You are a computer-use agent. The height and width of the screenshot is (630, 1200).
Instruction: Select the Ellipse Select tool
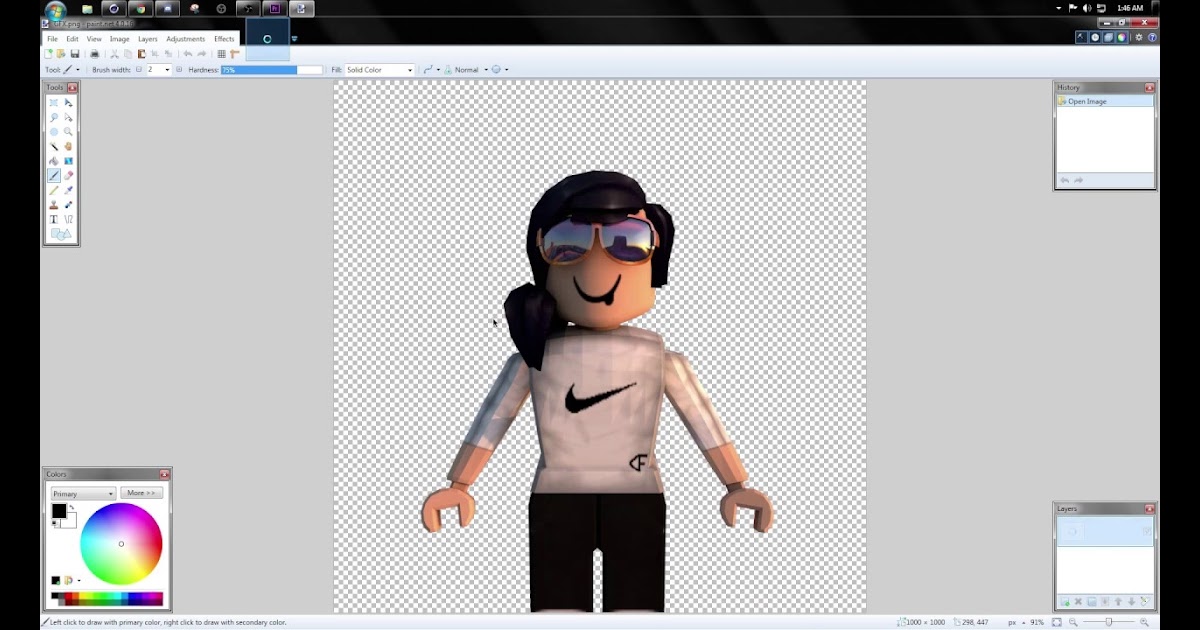point(54,131)
